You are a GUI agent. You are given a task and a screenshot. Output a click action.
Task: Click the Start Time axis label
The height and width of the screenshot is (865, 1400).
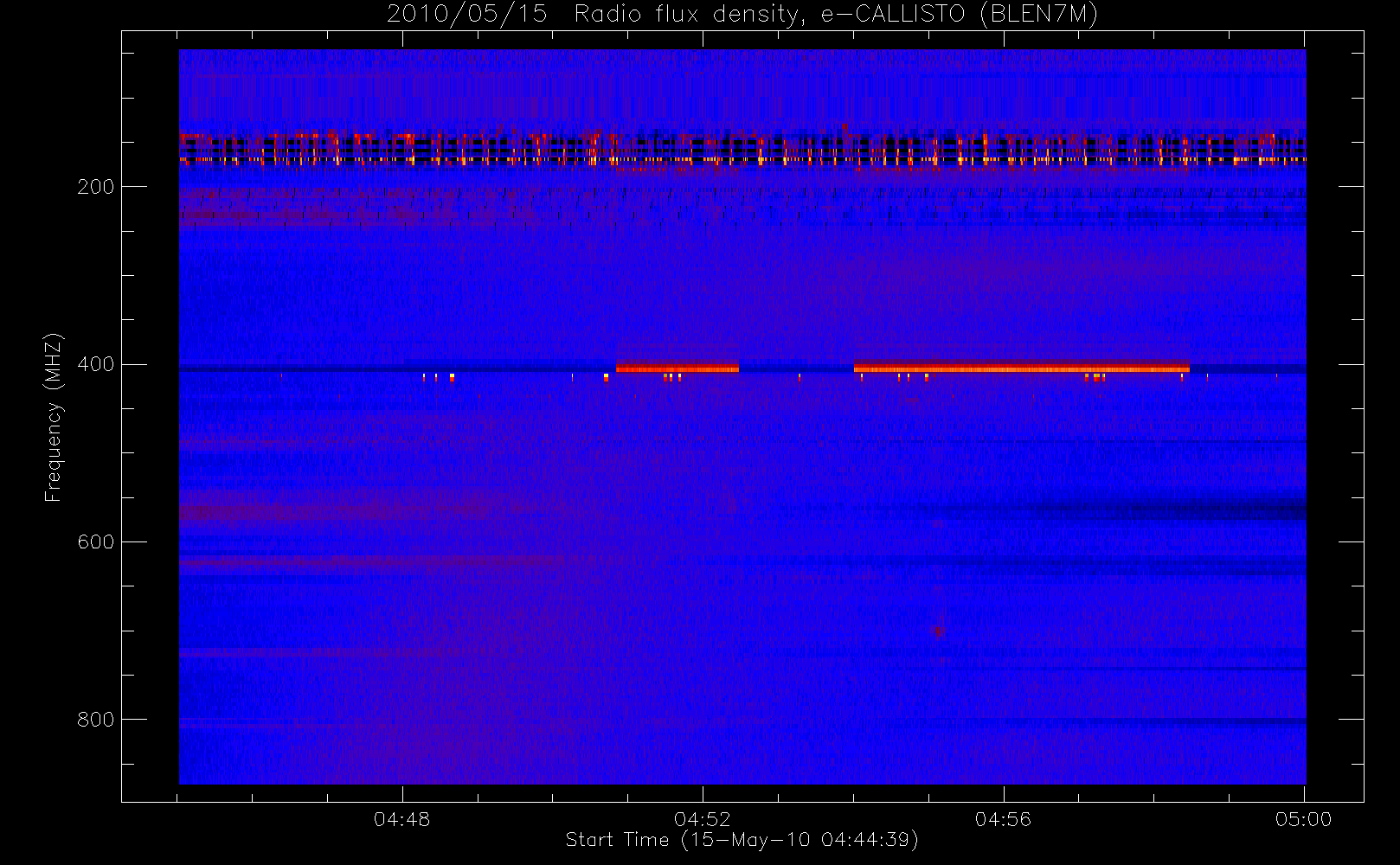tap(742, 840)
